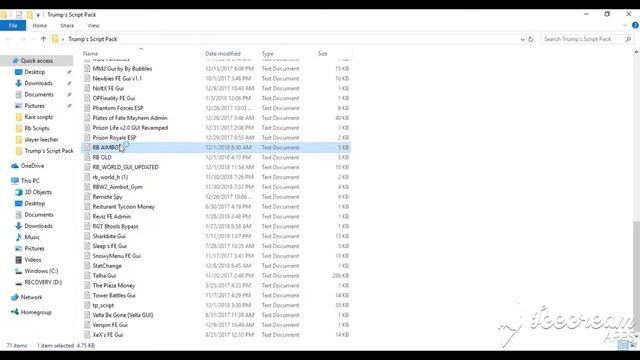Click the Sharkbite Gui file icon
This screenshot has width=640, height=360.
[87, 236]
